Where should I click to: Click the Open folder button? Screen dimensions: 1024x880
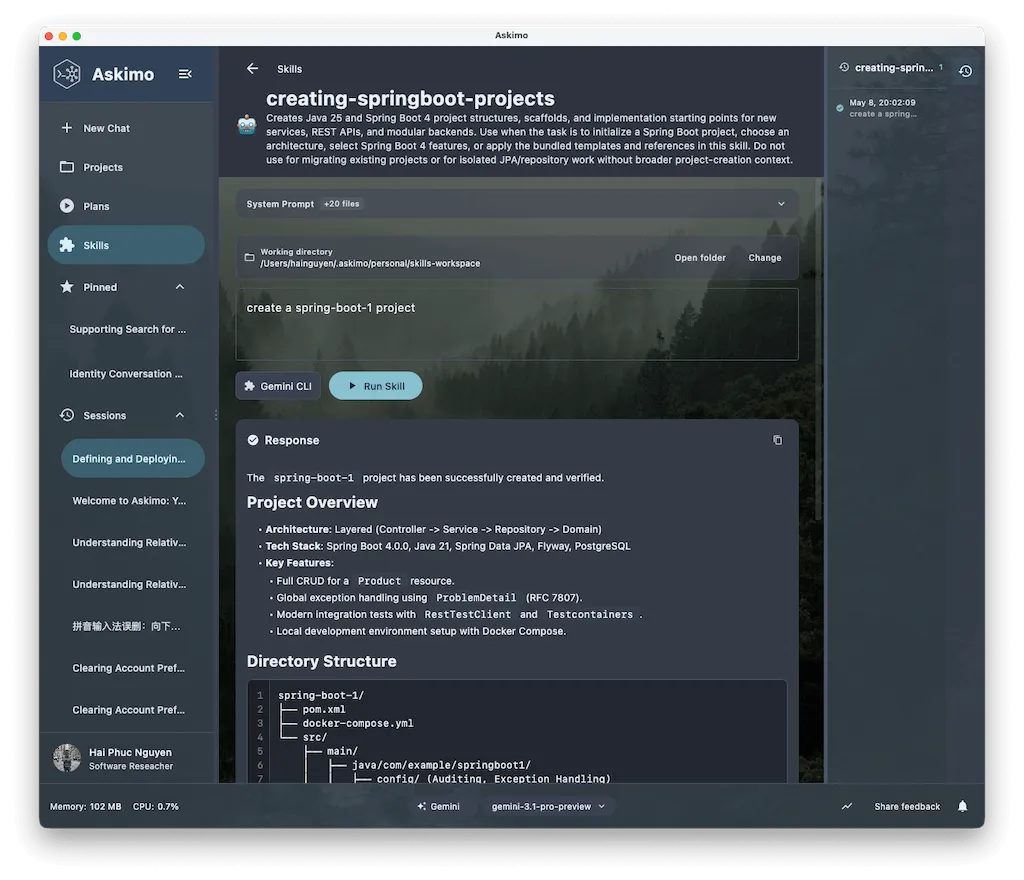(x=699, y=257)
